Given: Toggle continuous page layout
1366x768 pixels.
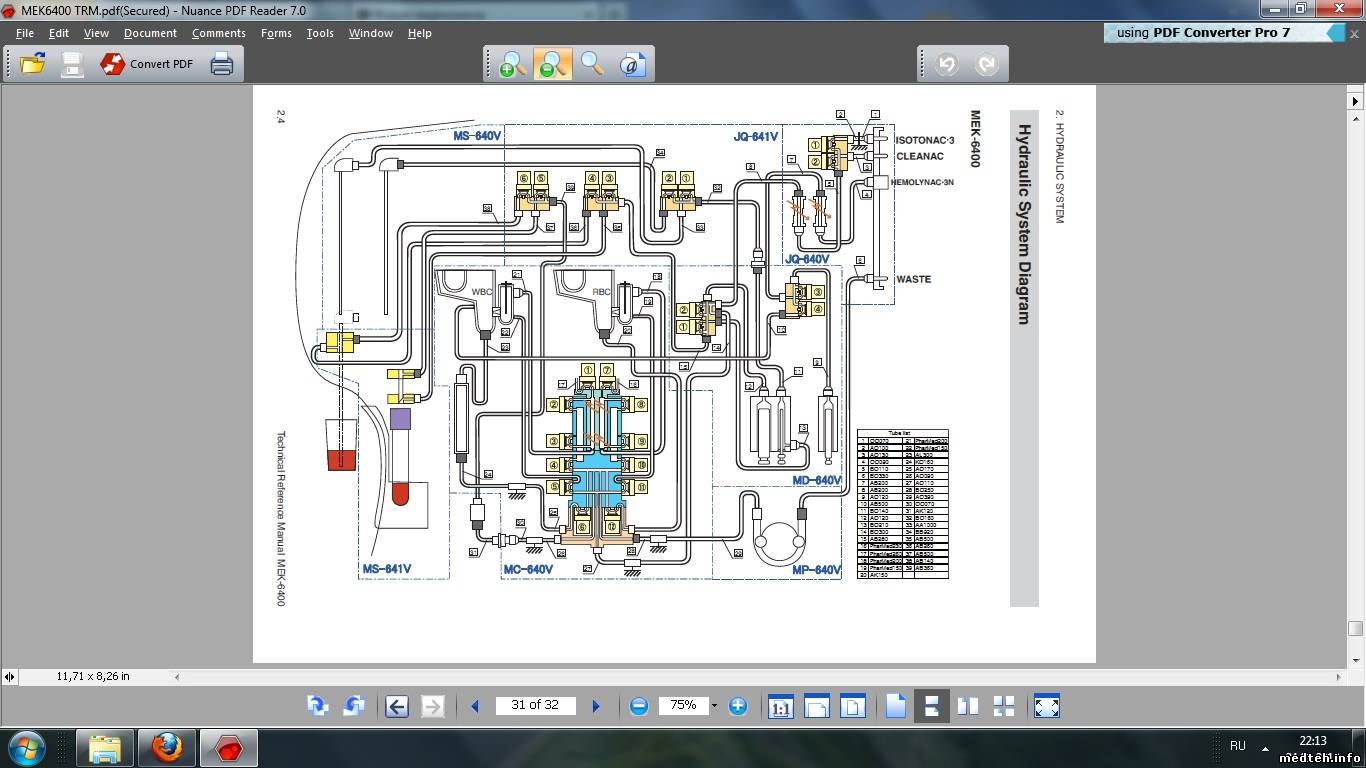Looking at the screenshot, I should (x=931, y=706).
